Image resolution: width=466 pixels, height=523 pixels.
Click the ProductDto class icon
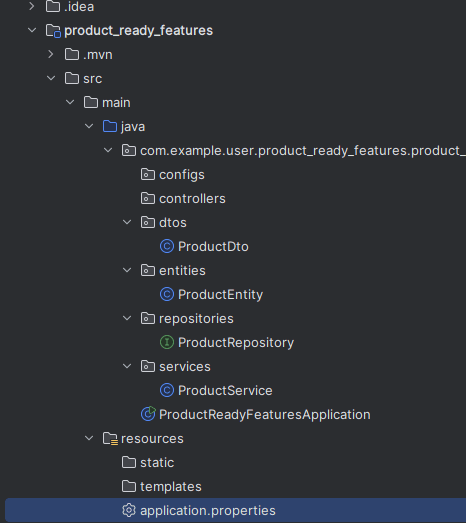167,246
